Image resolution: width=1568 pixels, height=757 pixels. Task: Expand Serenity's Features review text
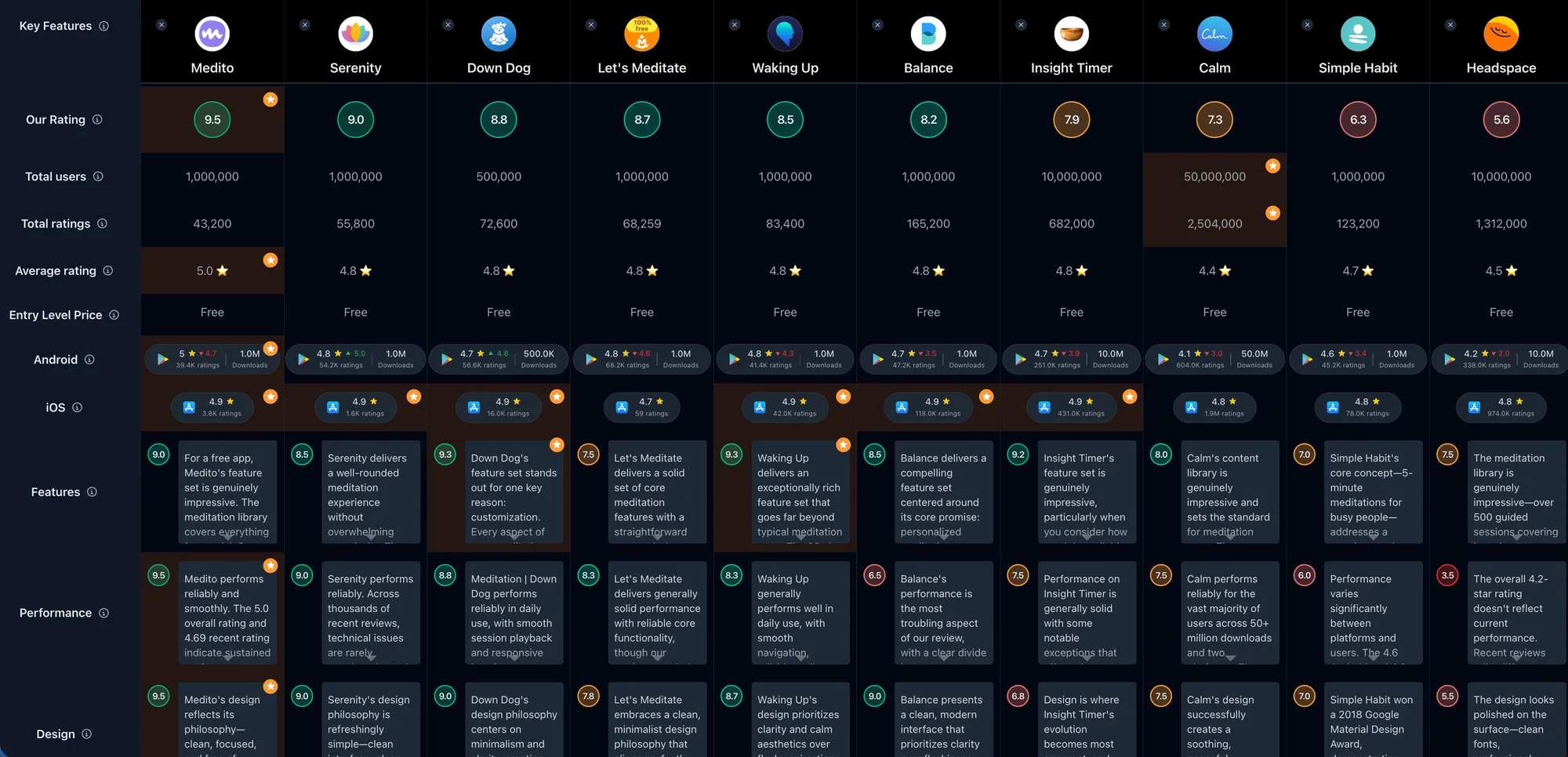(371, 538)
